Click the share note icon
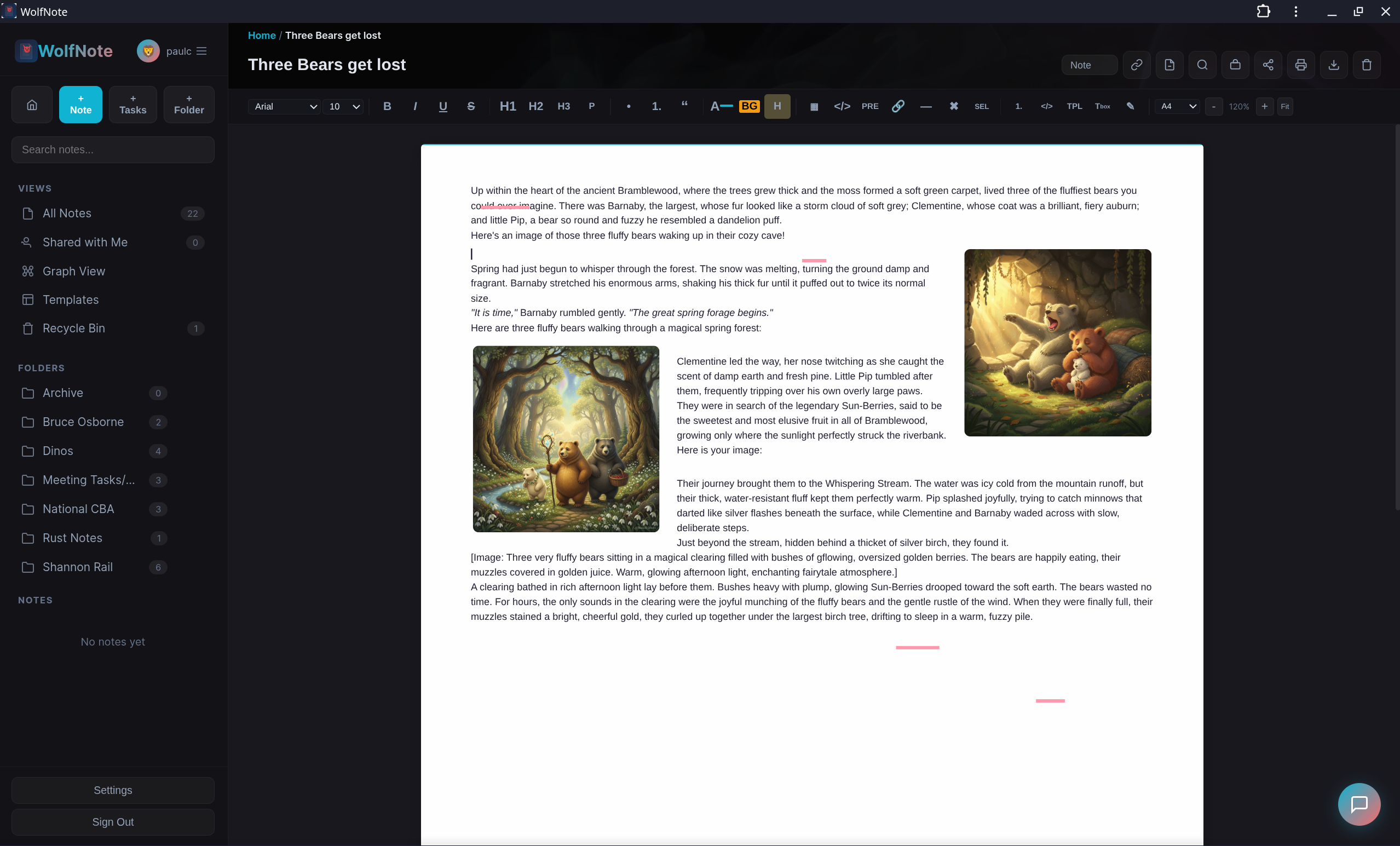 point(1268,65)
